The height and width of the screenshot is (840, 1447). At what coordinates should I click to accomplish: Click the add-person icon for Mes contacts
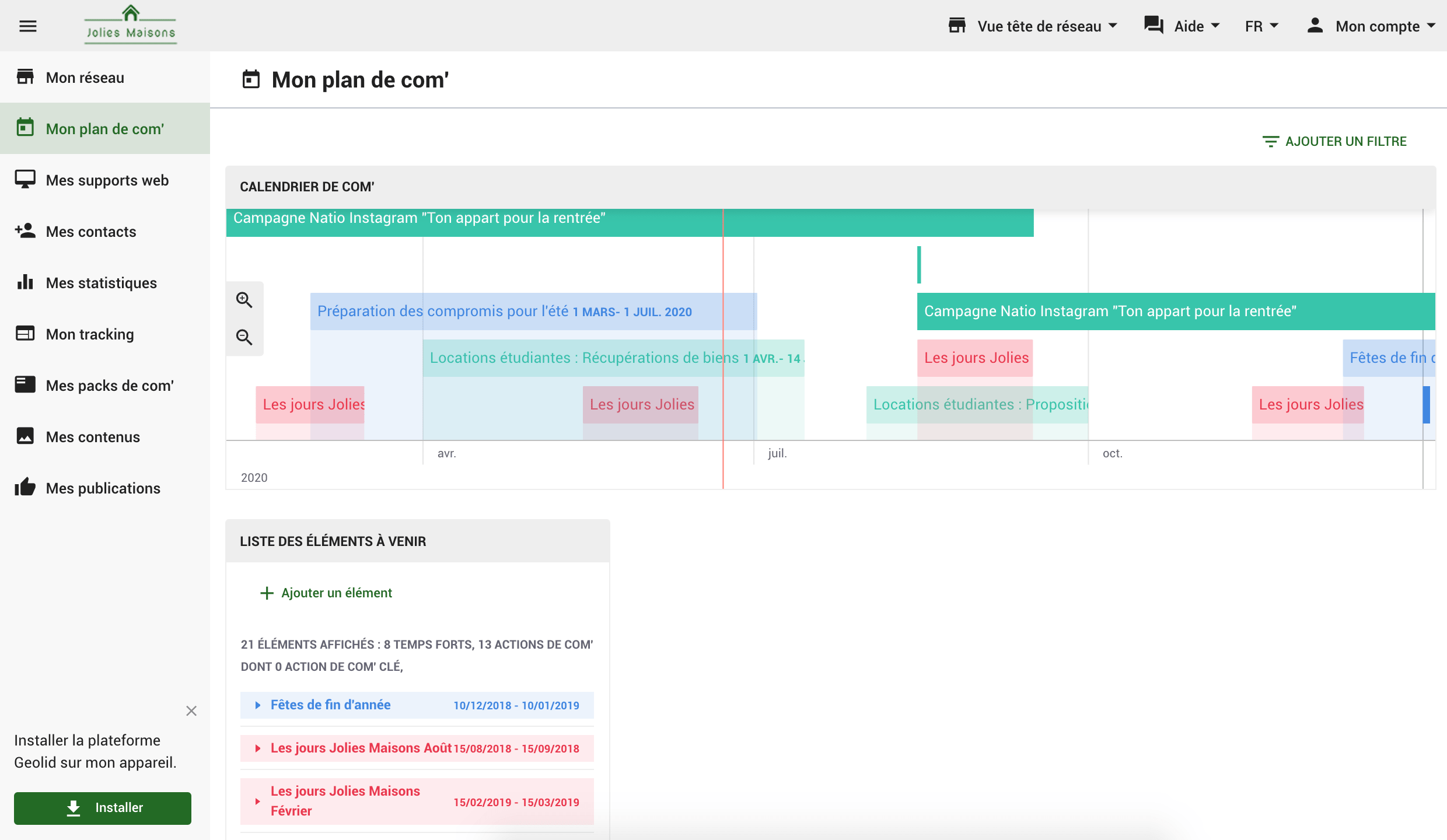pyautogui.click(x=25, y=231)
